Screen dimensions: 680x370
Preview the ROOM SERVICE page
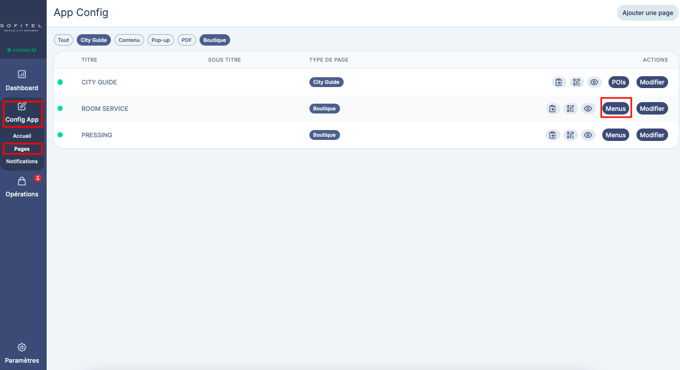point(588,108)
